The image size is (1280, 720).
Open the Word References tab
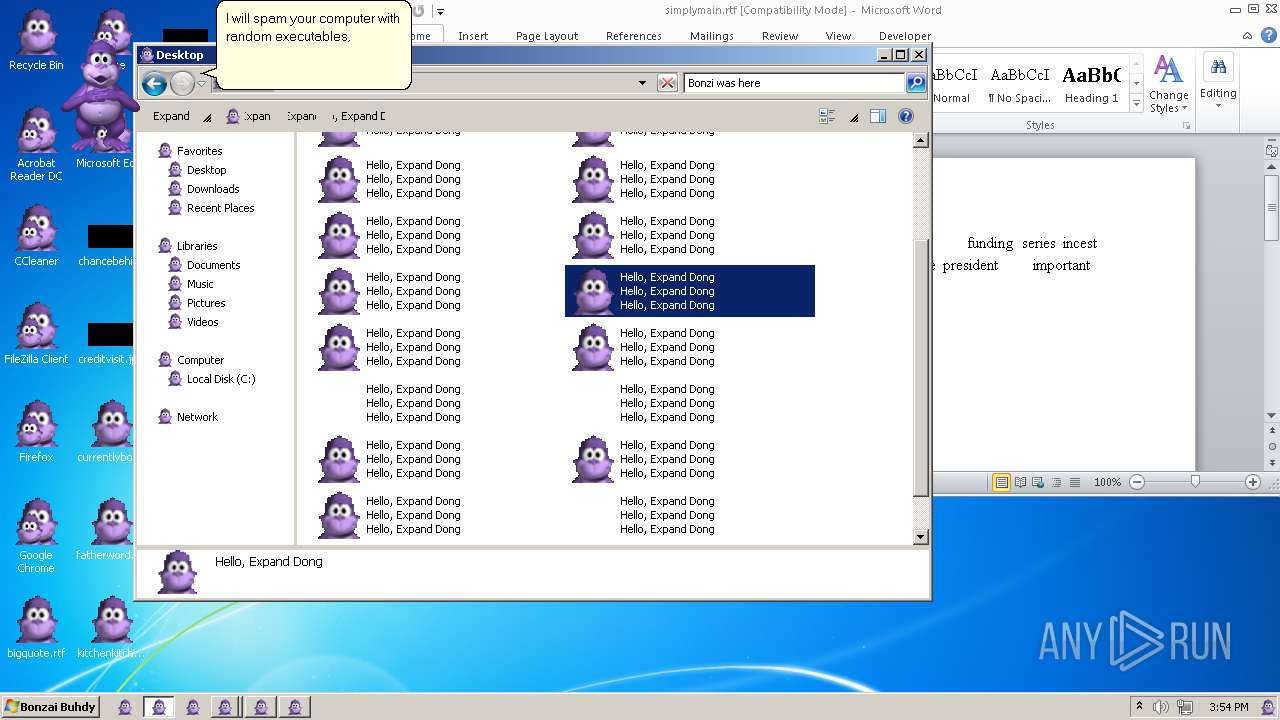(x=634, y=36)
